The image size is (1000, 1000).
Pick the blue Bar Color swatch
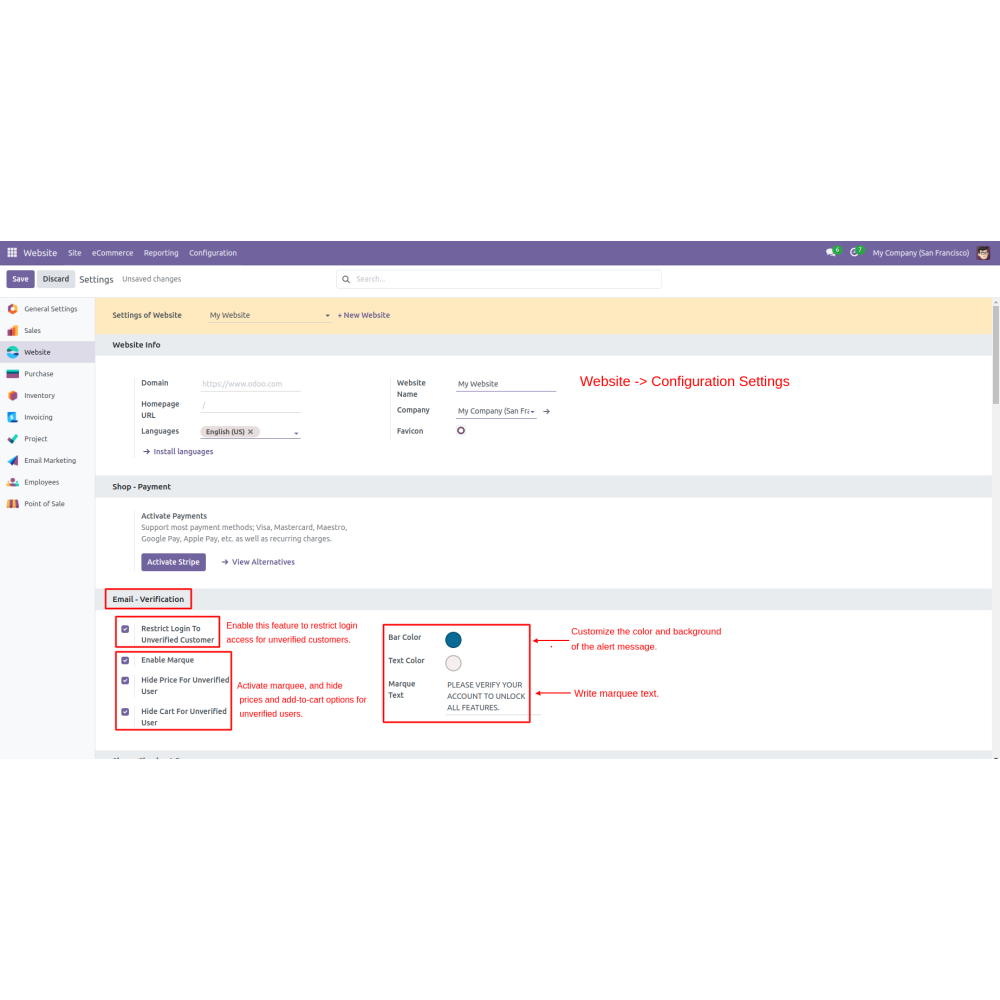point(453,640)
